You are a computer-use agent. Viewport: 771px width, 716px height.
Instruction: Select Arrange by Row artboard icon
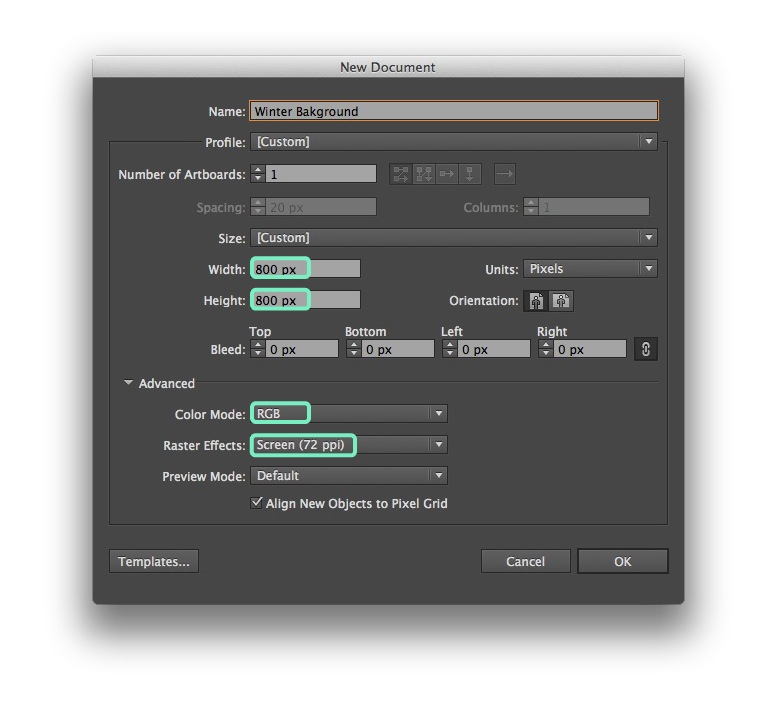[x=446, y=174]
